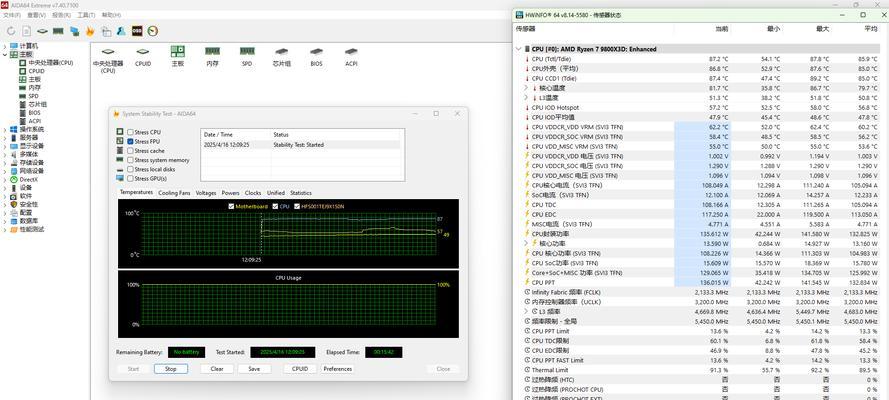Enable the Stress local disks checkbox

[130, 169]
